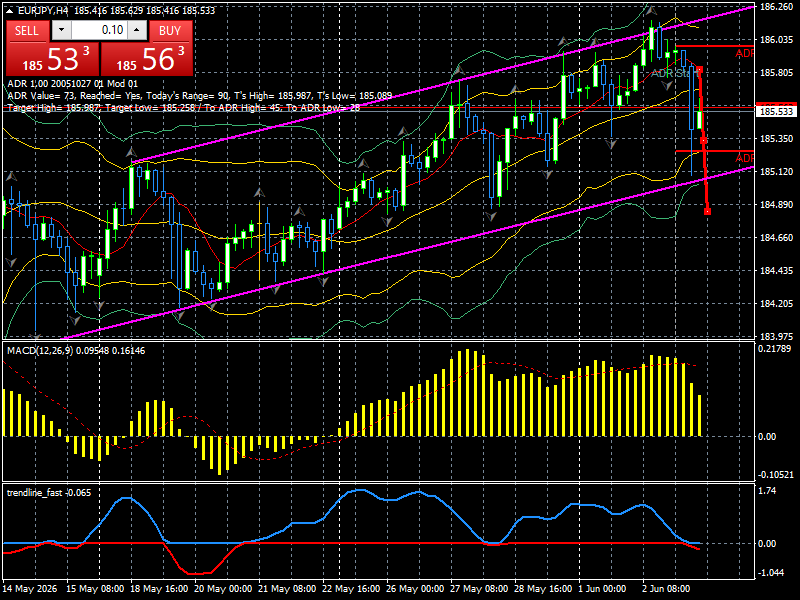This screenshot has width=800, height=600.
Task: Select the trendline_fast -0.065 indicator label
Action: coord(49,492)
